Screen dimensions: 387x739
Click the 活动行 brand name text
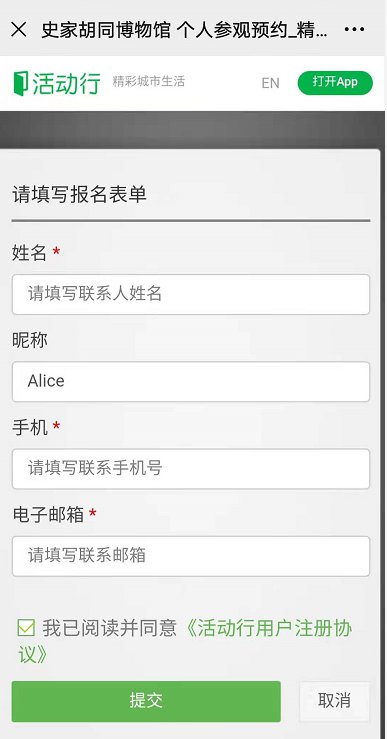[66, 83]
